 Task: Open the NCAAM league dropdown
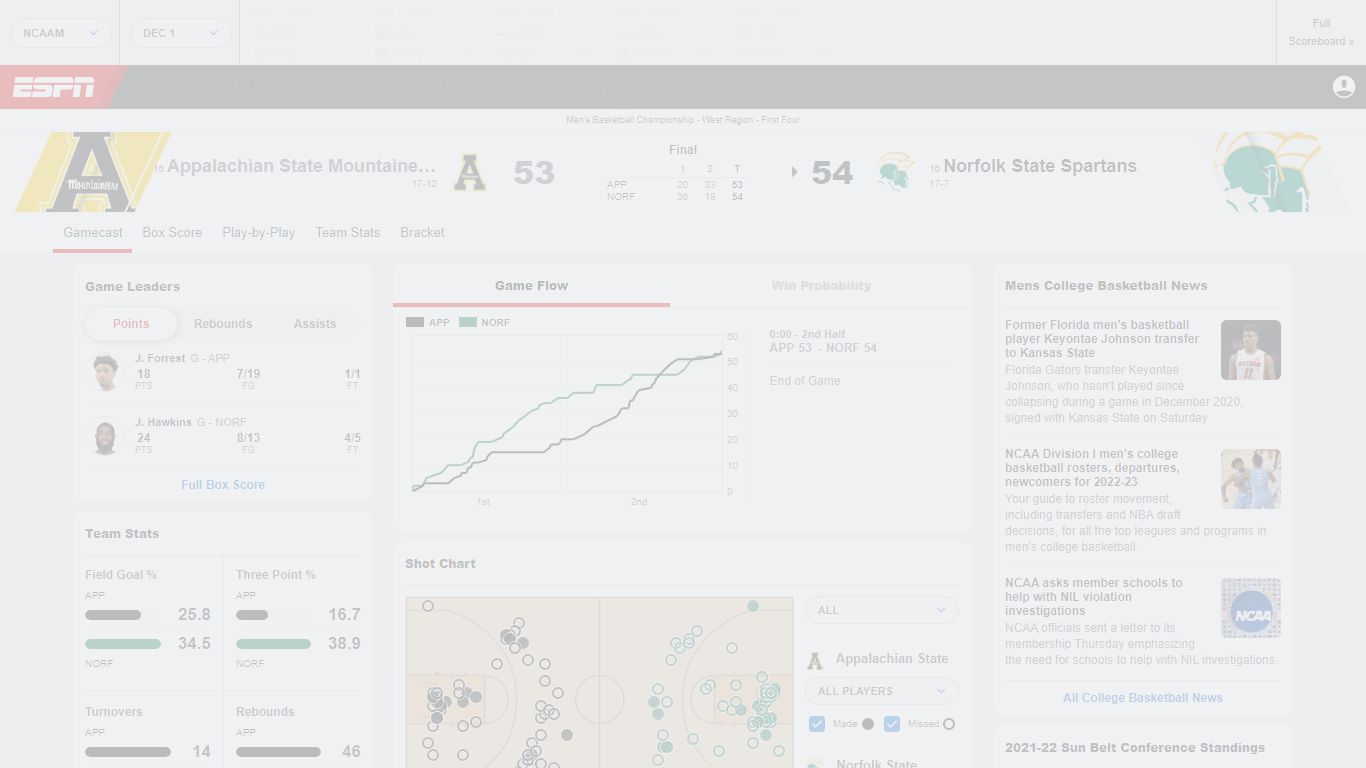click(60, 33)
